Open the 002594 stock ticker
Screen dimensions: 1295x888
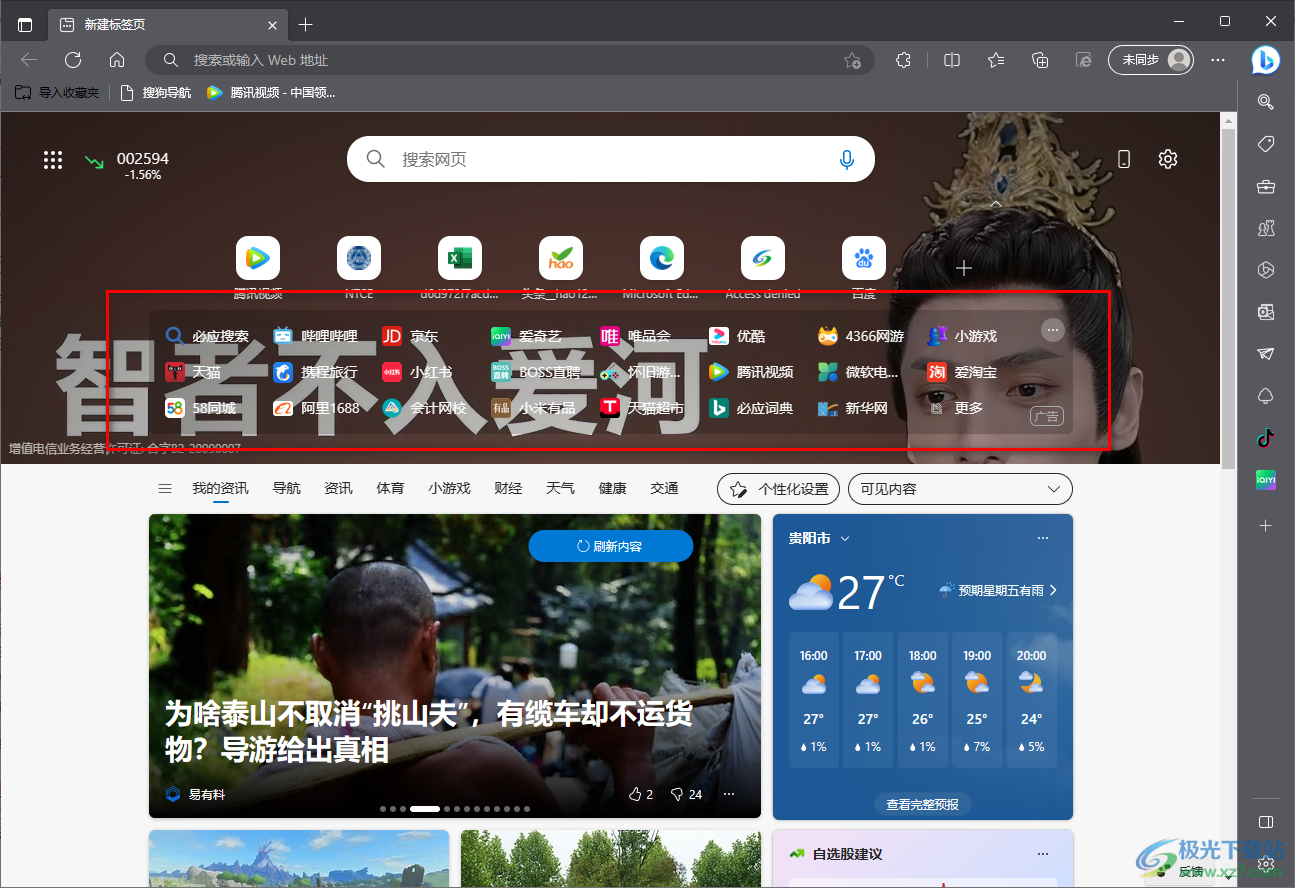(127, 165)
